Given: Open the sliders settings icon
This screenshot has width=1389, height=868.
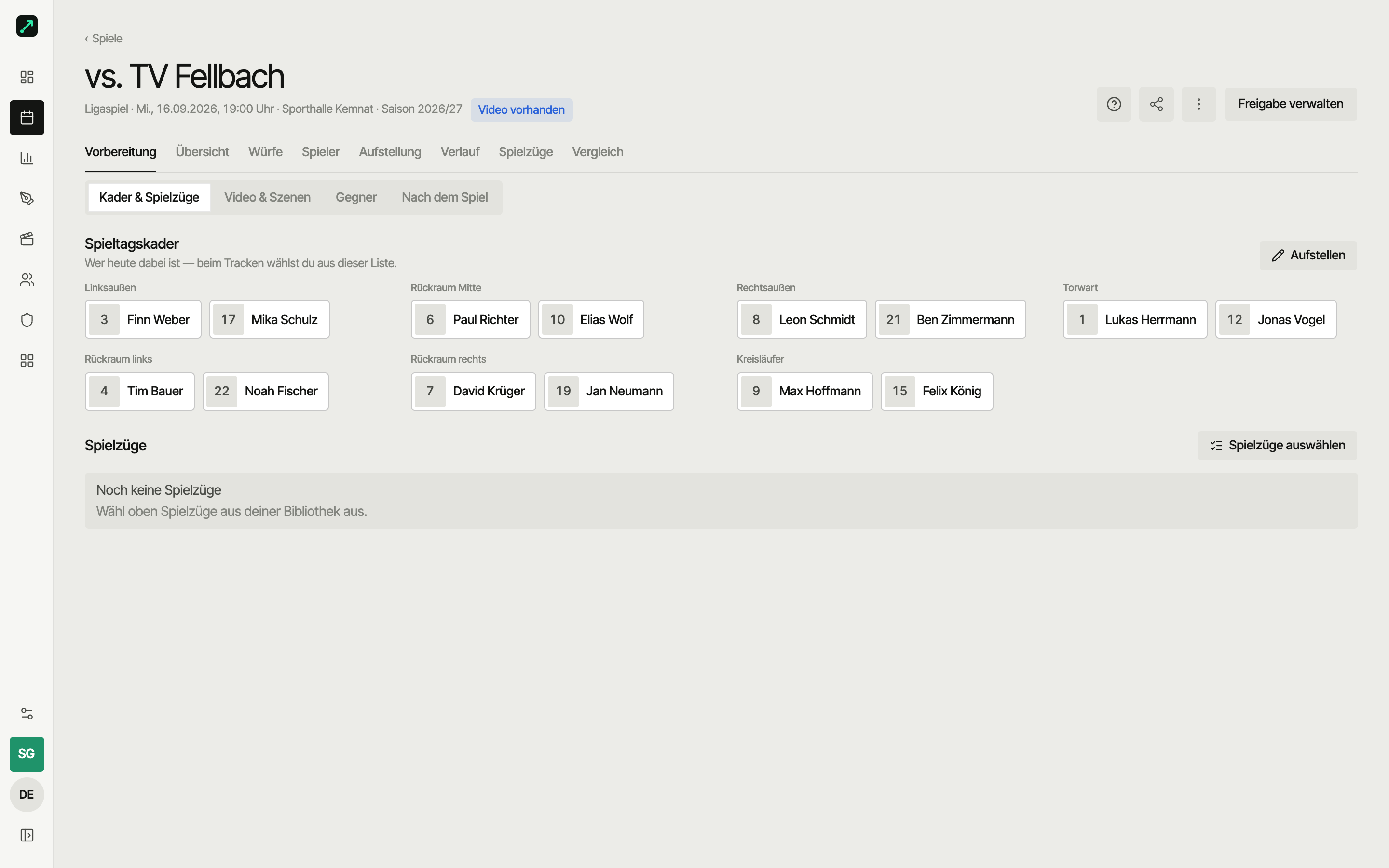Looking at the screenshot, I should pos(27,714).
